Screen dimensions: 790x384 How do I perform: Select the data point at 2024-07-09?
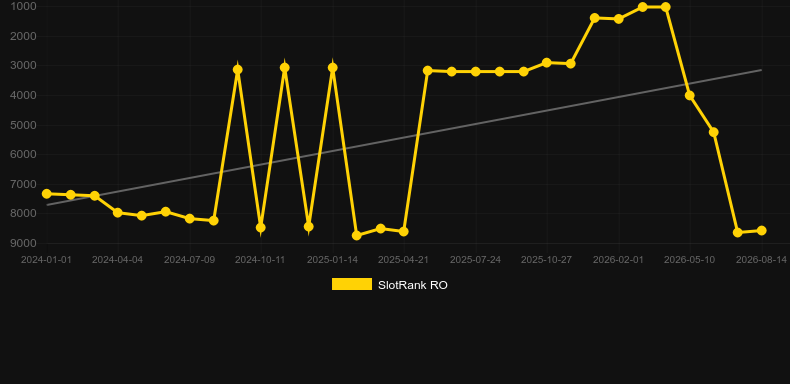click(190, 219)
